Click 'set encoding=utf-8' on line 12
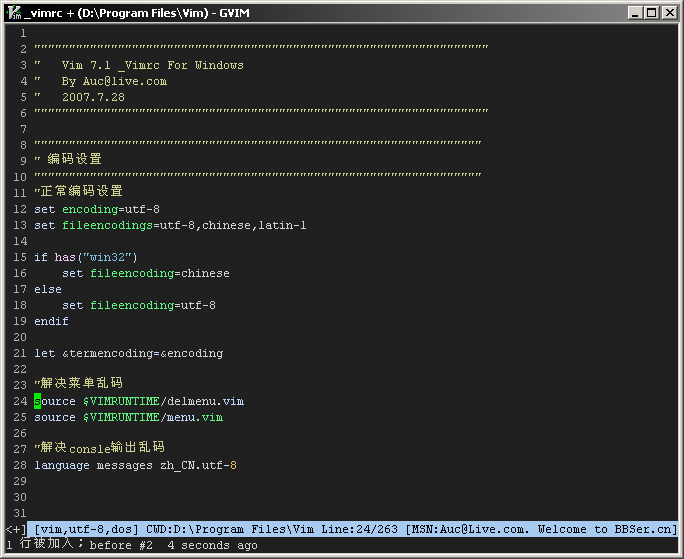This screenshot has width=684, height=559. pos(97,209)
